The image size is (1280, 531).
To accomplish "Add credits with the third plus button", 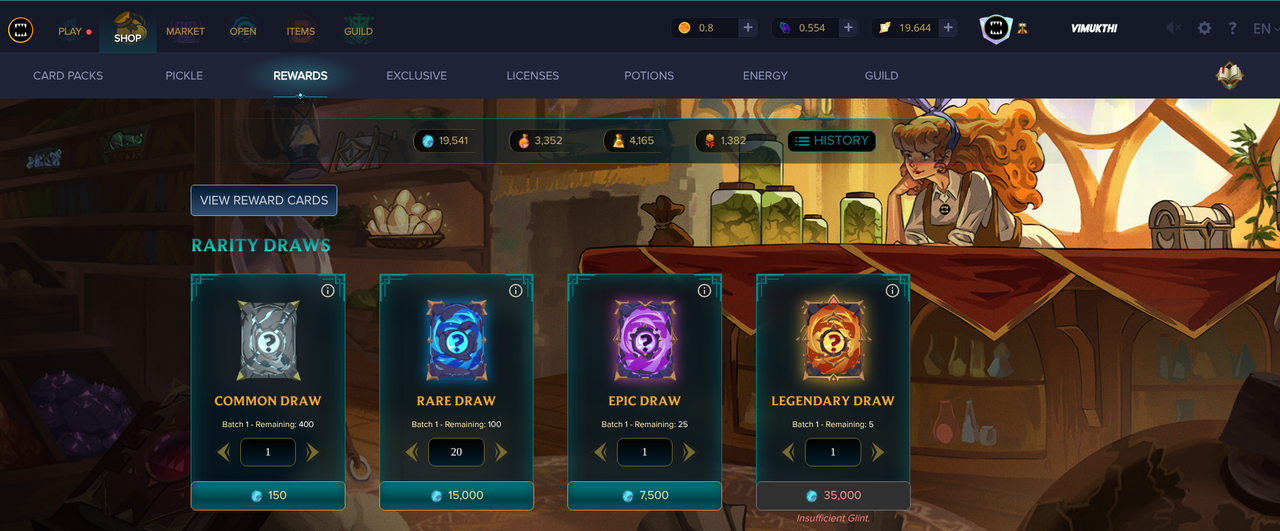I will tap(948, 28).
